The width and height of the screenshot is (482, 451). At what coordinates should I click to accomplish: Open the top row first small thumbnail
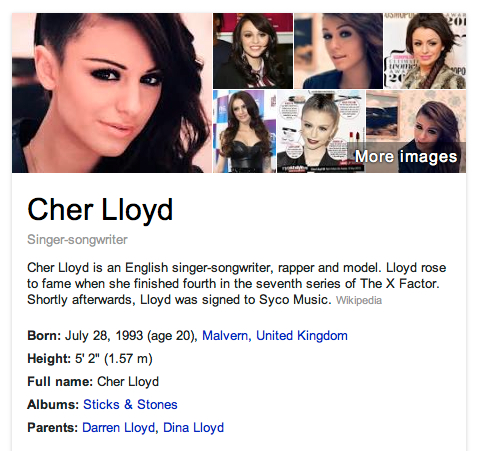click(253, 51)
